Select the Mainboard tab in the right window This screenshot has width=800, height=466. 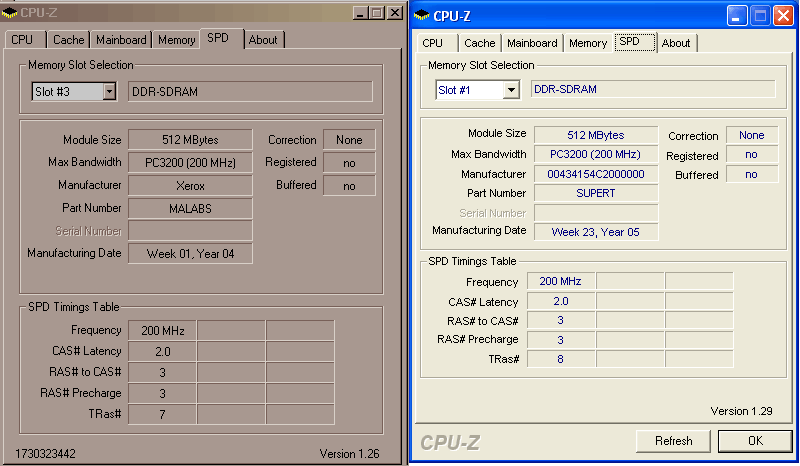[x=532, y=43]
